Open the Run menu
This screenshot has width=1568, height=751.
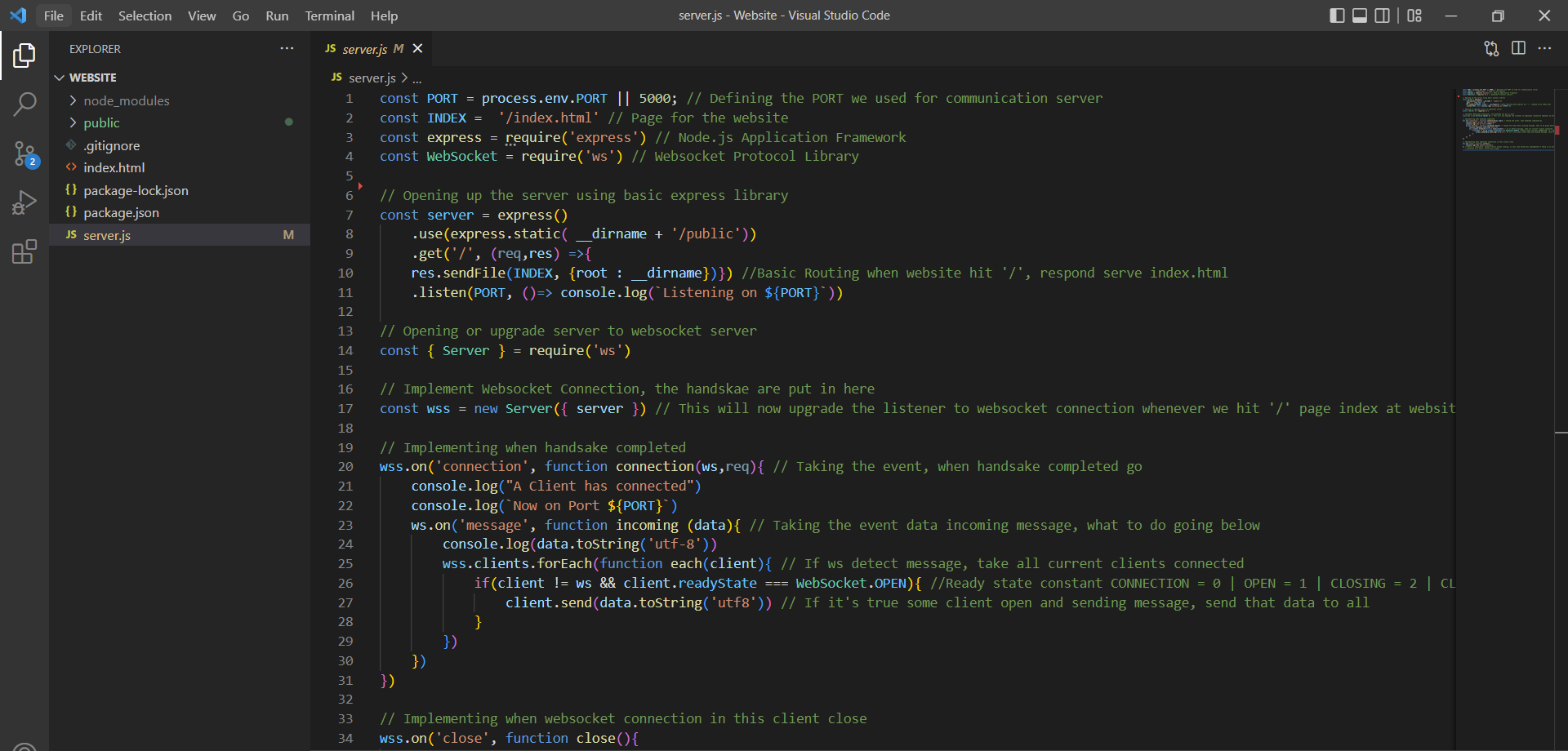click(x=277, y=16)
